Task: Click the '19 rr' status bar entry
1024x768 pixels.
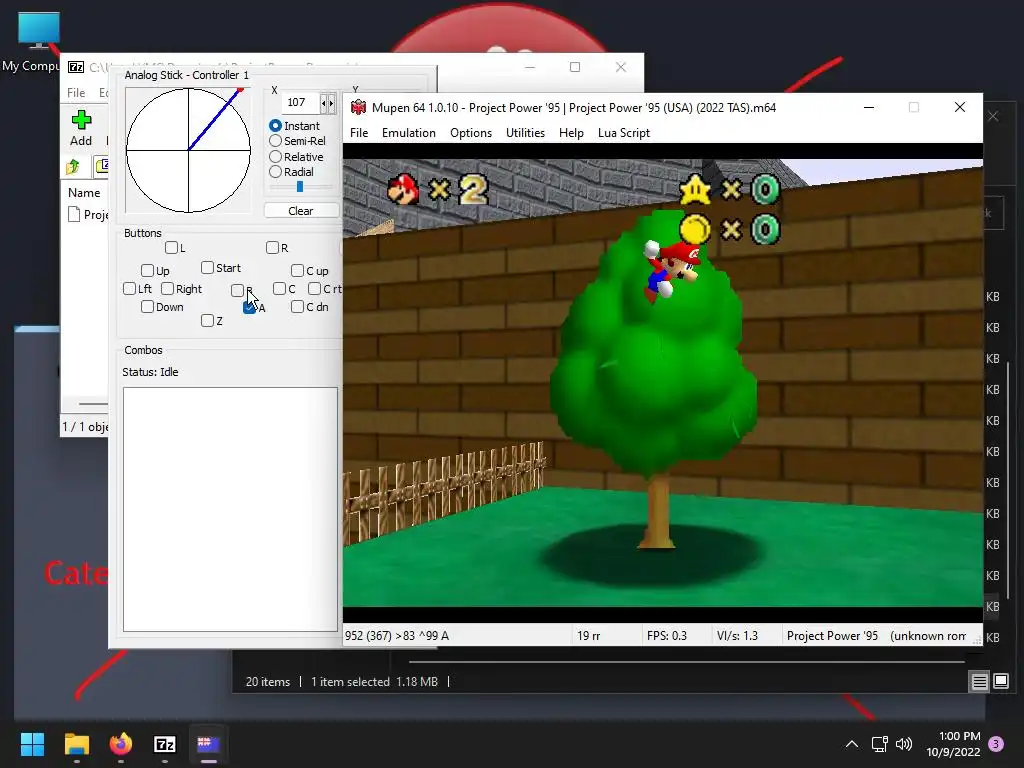Action: point(588,635)
